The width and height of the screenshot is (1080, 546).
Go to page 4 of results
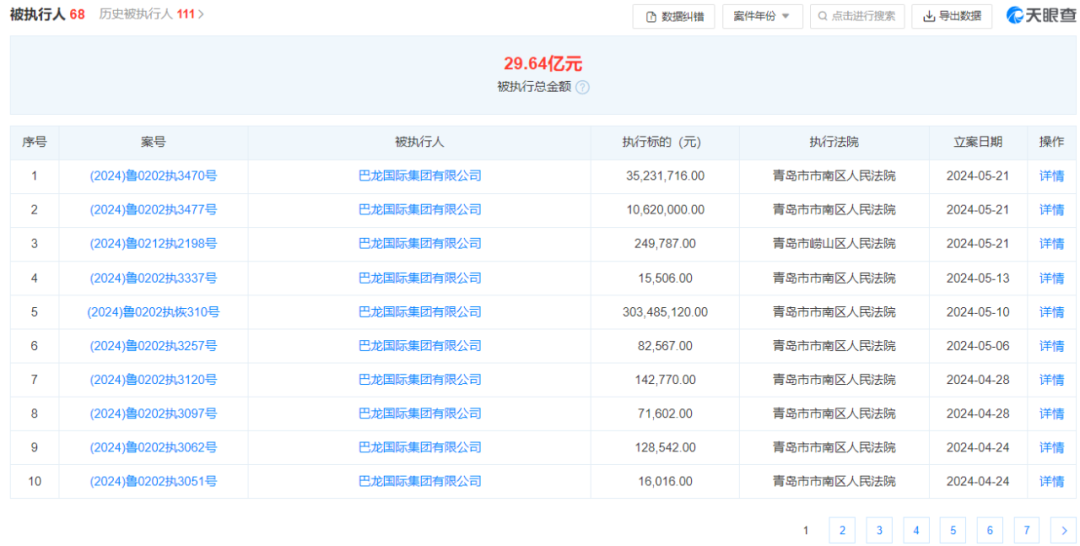[x=916, y=530]
